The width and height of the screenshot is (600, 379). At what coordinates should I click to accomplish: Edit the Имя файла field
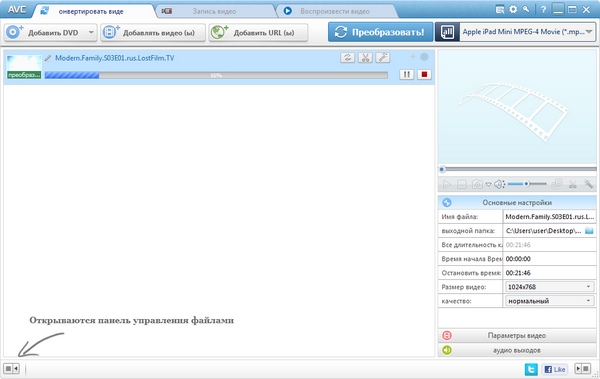point(549,217)
